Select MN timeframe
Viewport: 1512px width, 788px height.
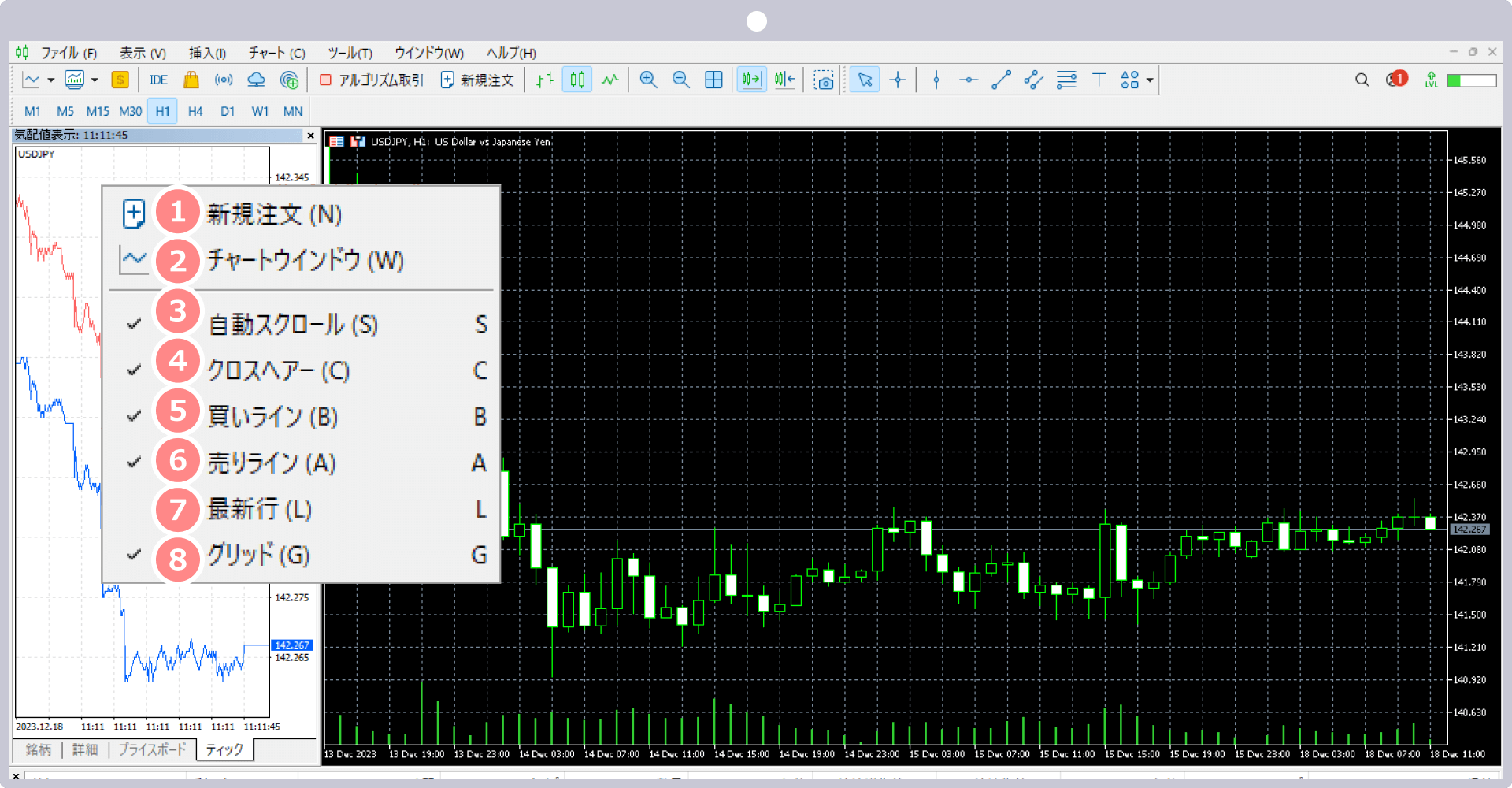[293, 111]
